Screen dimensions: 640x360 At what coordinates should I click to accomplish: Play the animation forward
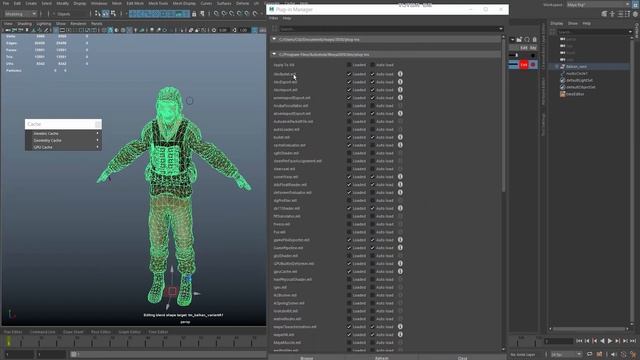[610, 341]
